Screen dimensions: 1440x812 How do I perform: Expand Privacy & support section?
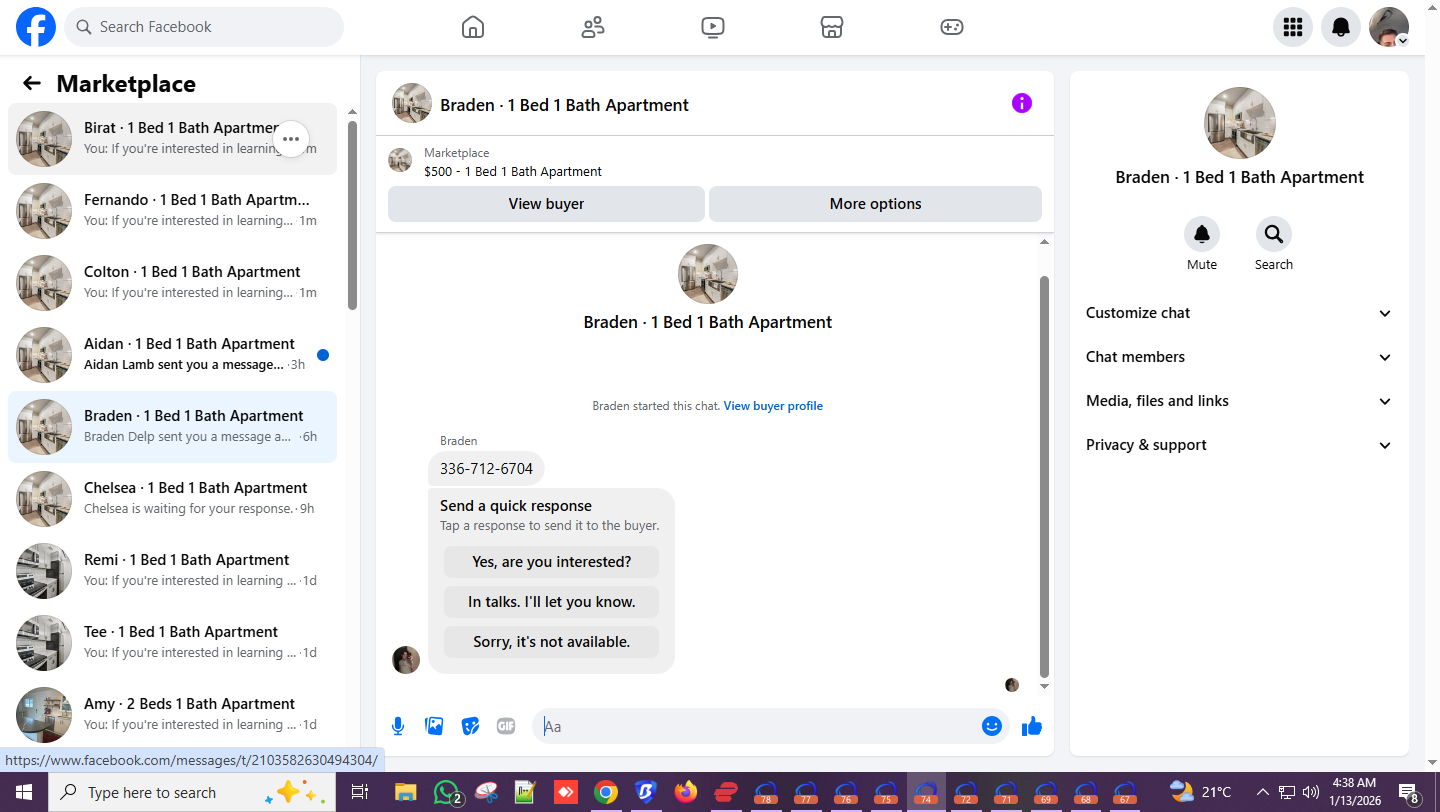pos(1239,445)
